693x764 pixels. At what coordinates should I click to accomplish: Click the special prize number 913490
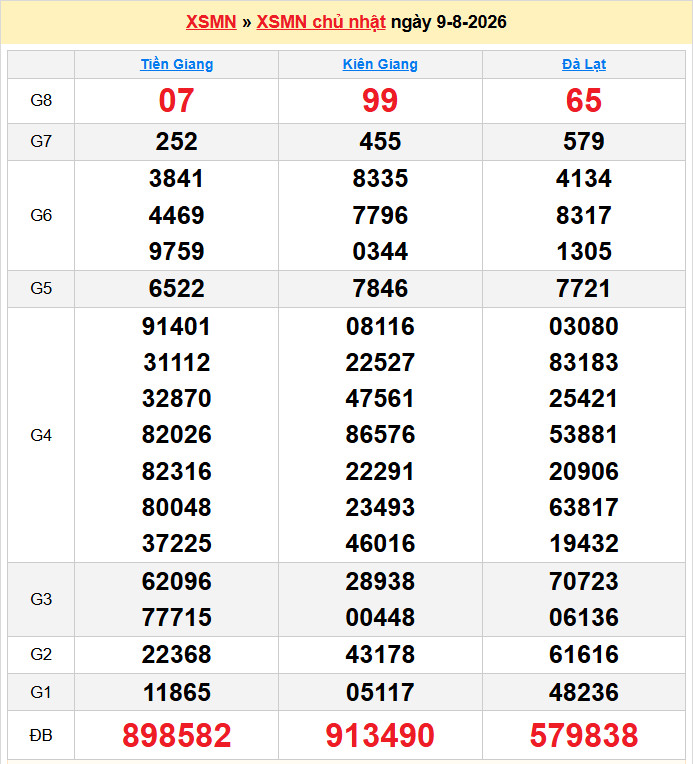[x=380, y=735]
